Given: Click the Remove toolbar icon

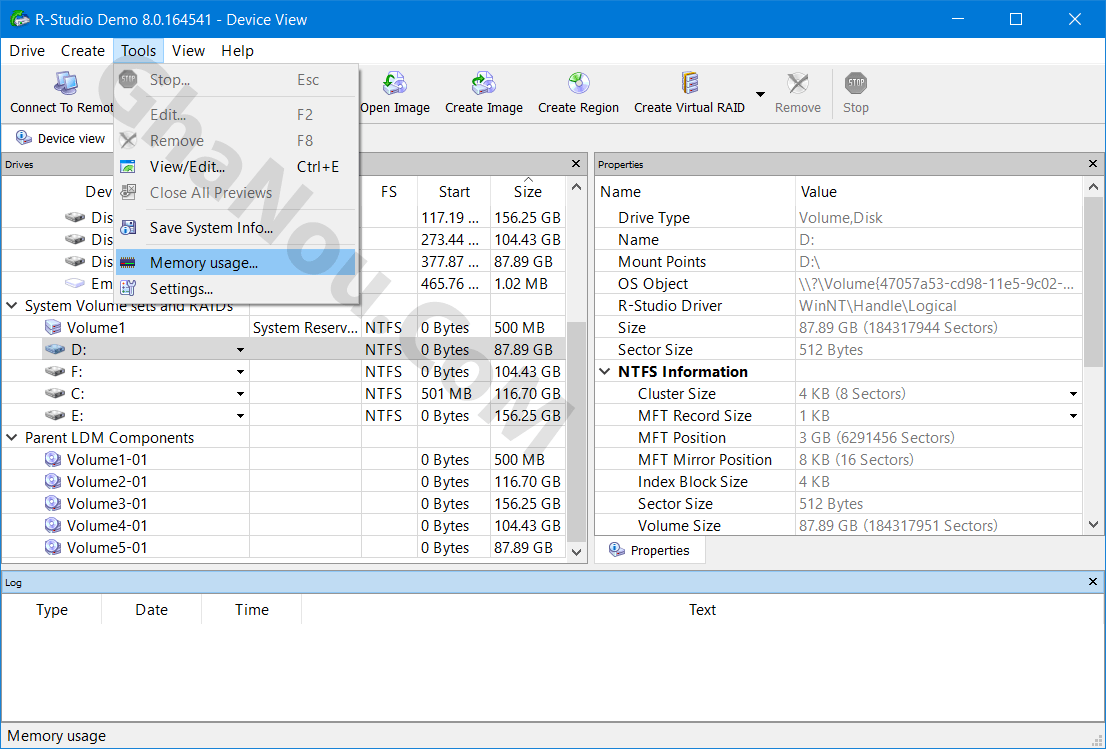Looking at the screenshot, I should point(798,83).
